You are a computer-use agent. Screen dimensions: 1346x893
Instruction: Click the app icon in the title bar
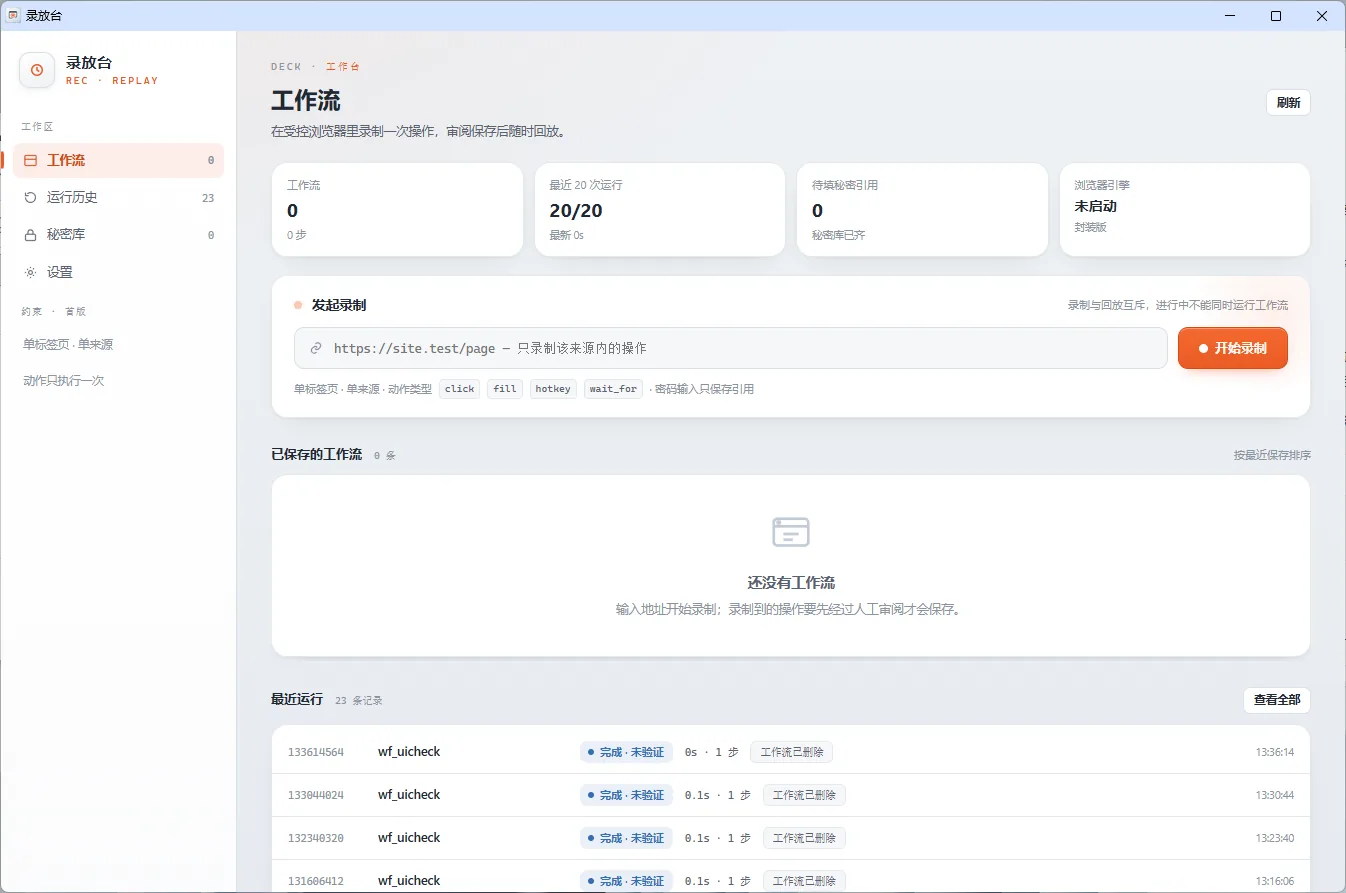(14, 15)
